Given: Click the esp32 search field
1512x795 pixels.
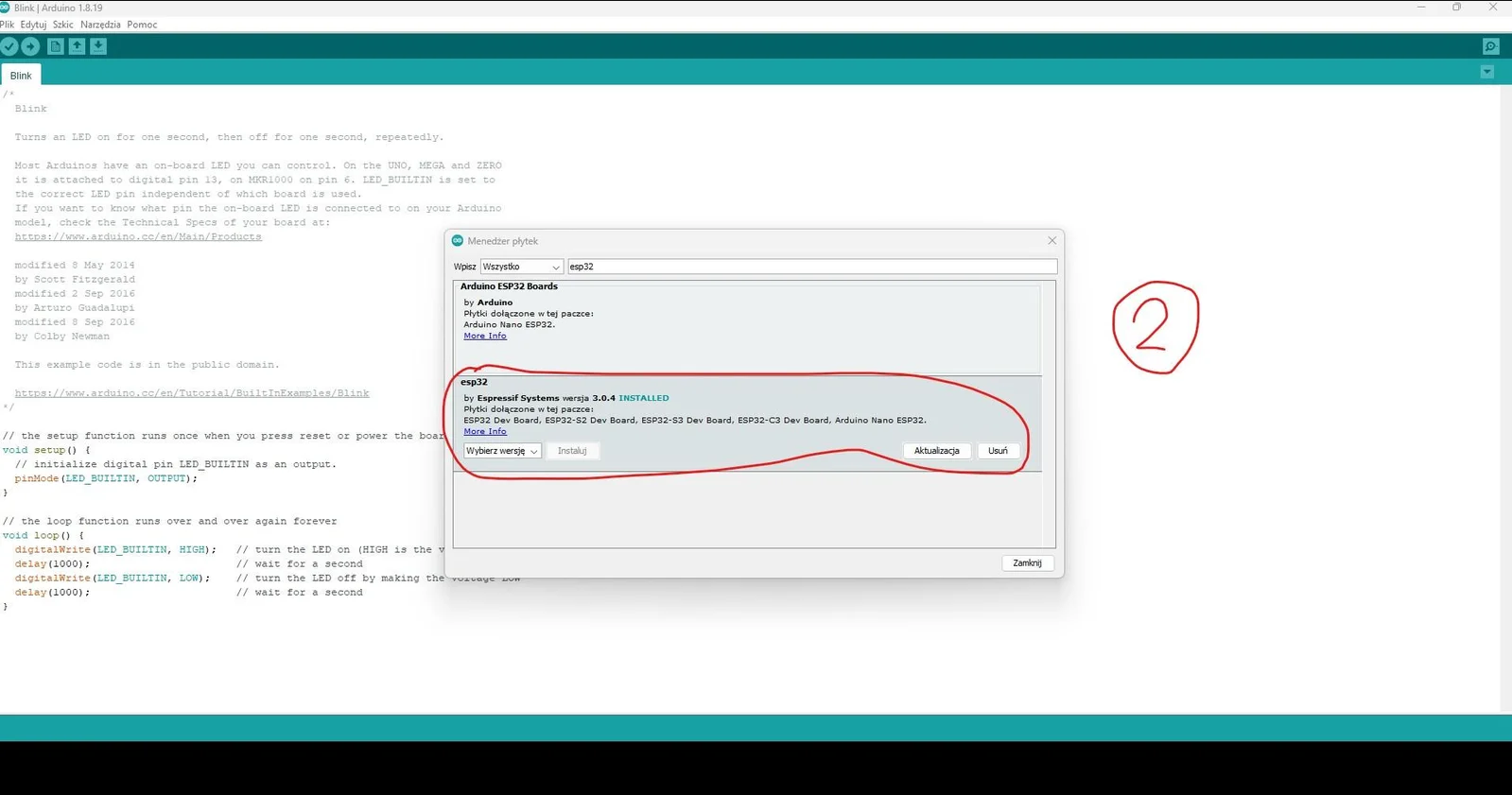Looking at the screenshot, I should pos(812,267).
